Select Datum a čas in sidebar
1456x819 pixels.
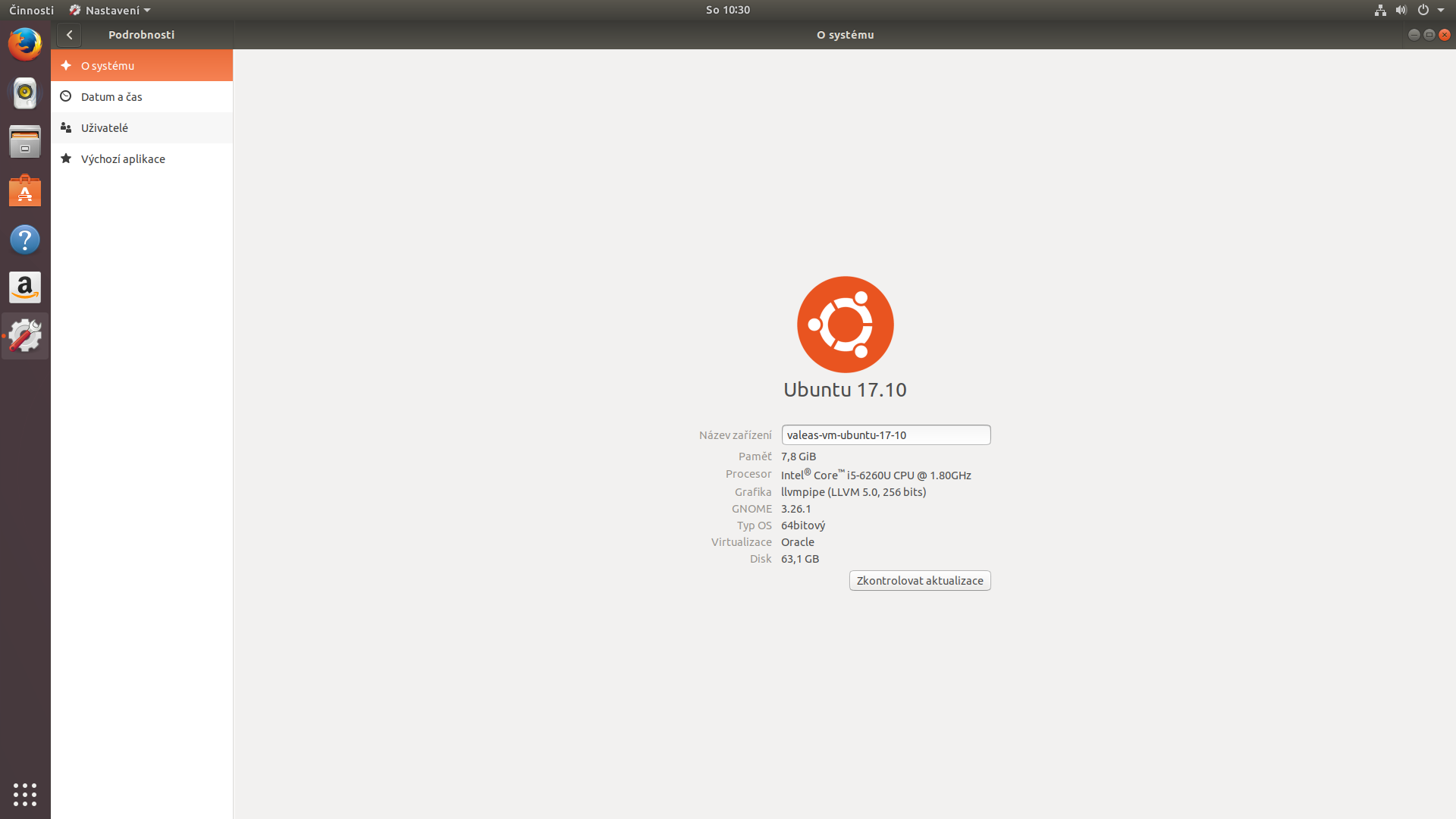[x=142, y=96]
